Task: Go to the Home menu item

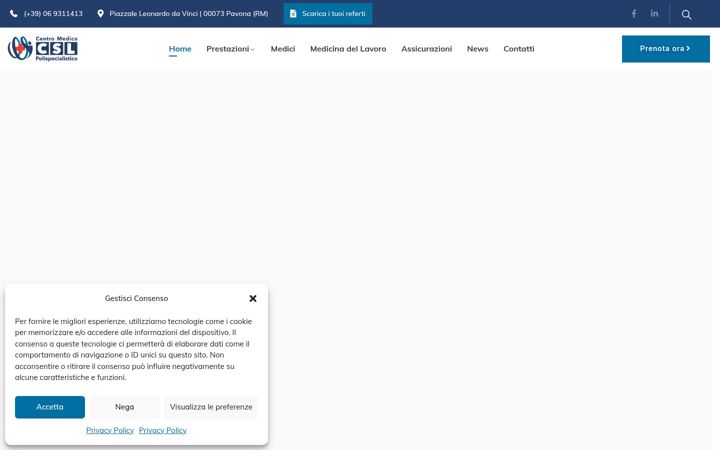Action: click(180, 49)
